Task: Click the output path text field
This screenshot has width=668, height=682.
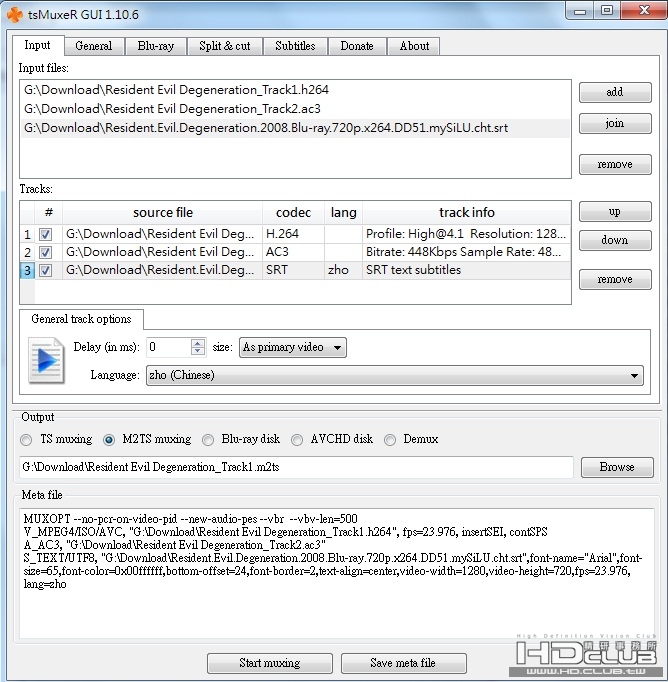Action: 296,467
